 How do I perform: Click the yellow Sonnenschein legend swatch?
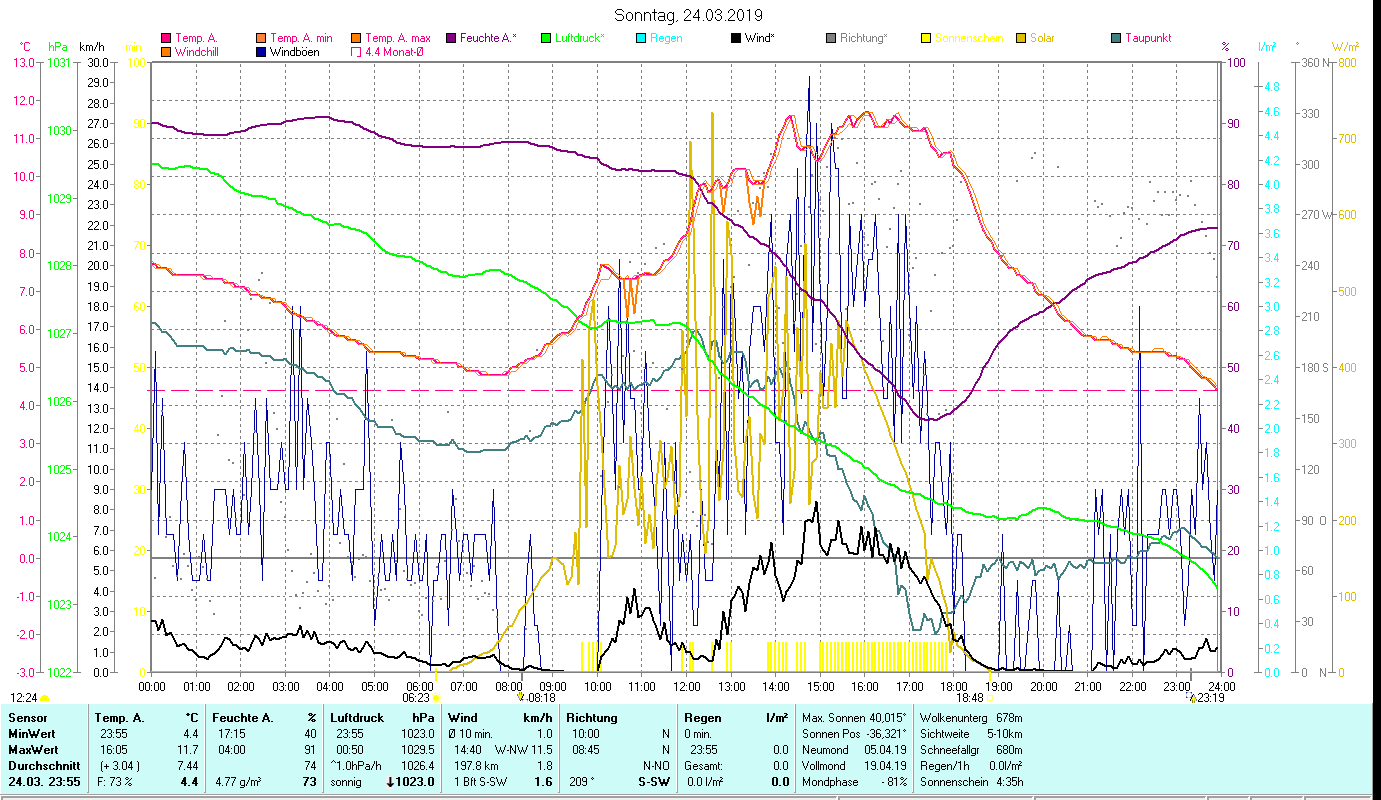[926, 38]
